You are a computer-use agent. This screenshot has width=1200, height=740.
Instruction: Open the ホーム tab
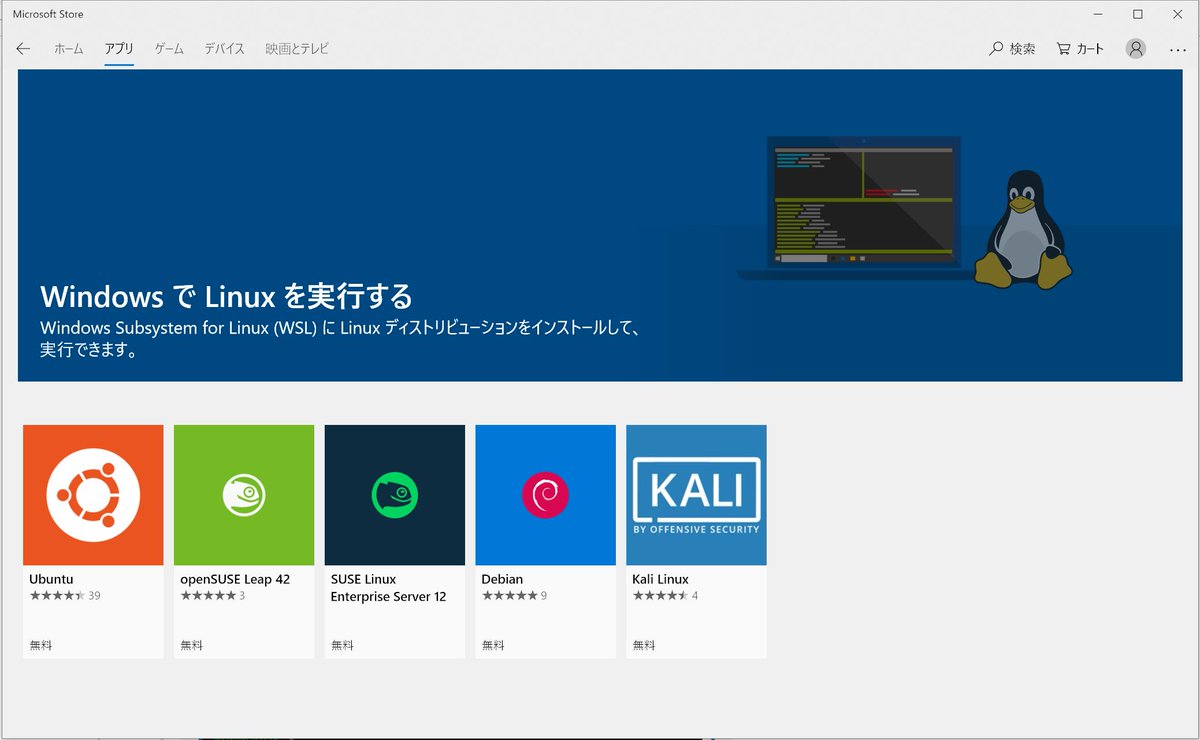click(69, 48)
